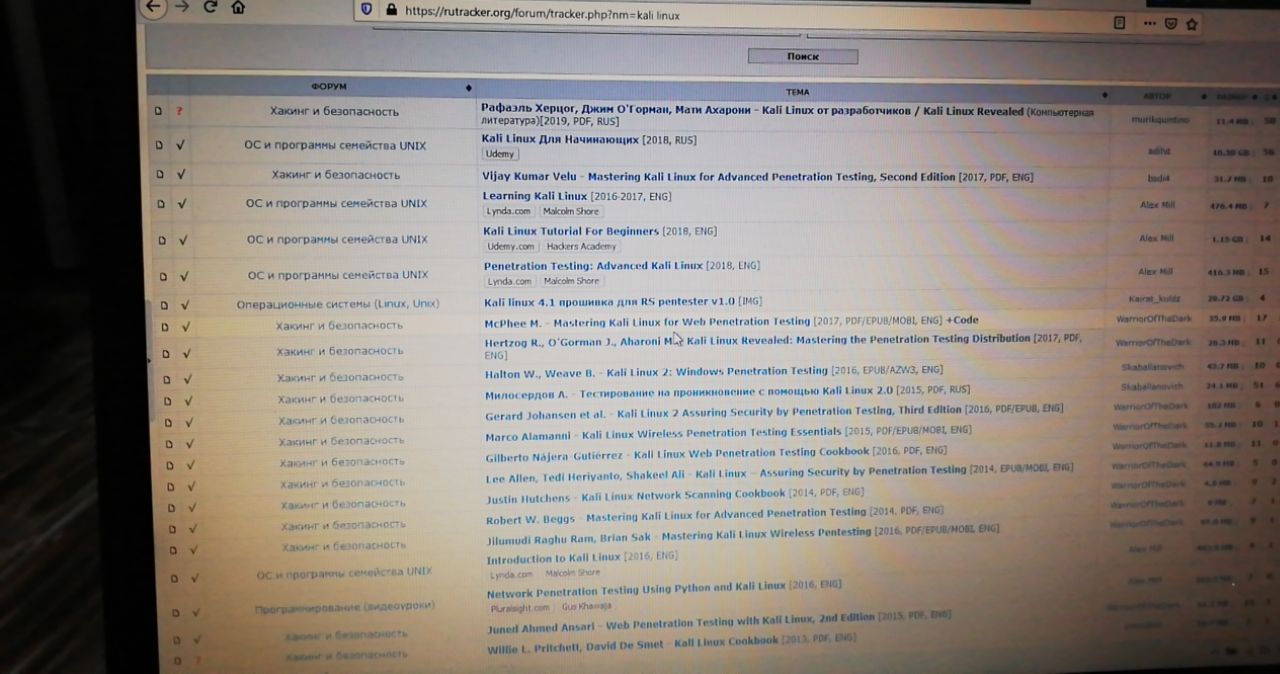
Task: Open Kali linux 4.1 прошивка для RS pentester topic
Action: pyautogui.click(x=610, y=301)
